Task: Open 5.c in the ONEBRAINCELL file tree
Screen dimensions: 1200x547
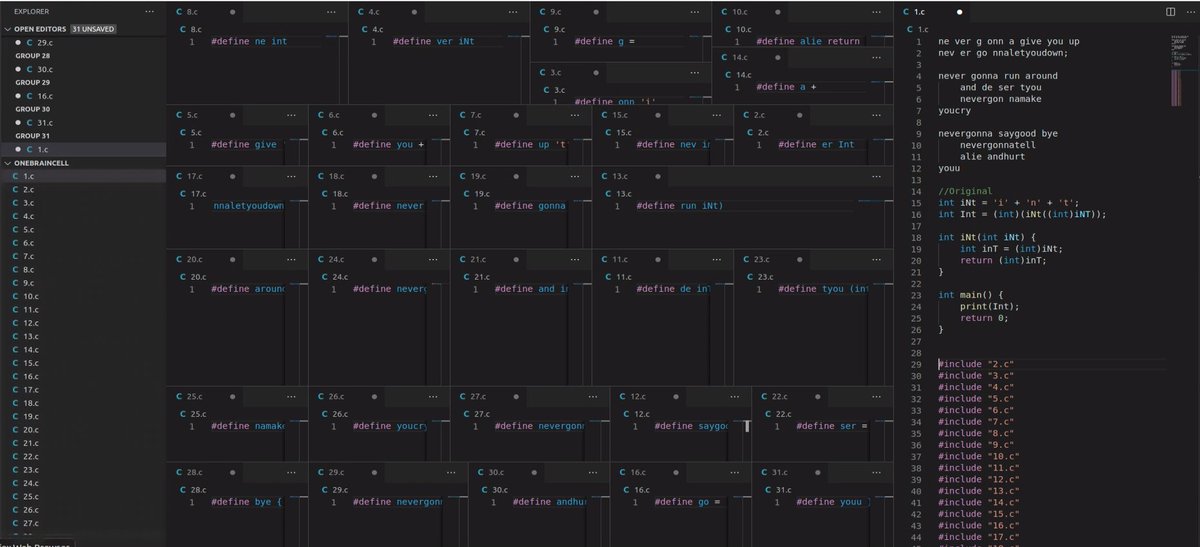Action: (82, 229)
